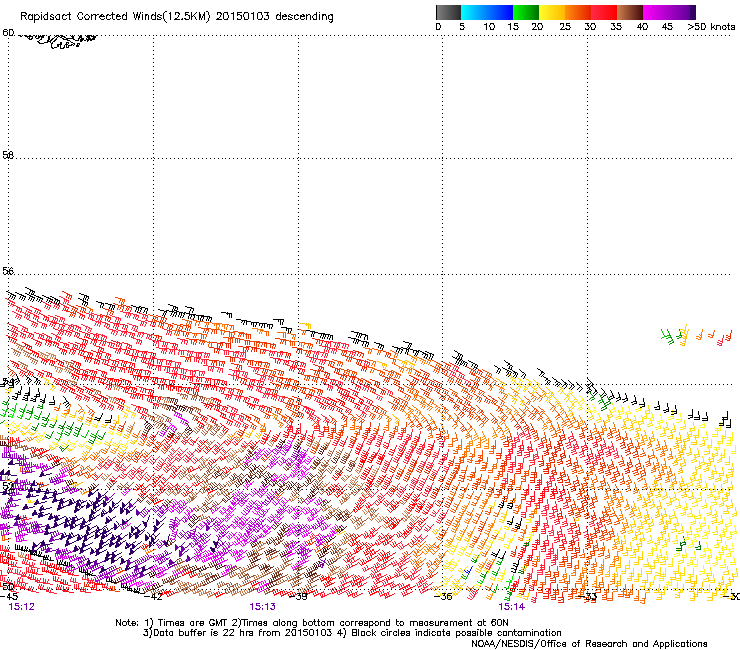
Task: Click the cyan-blue 5-15 knots legend segment
Action: pyautogui.click(x=487, y=12)
